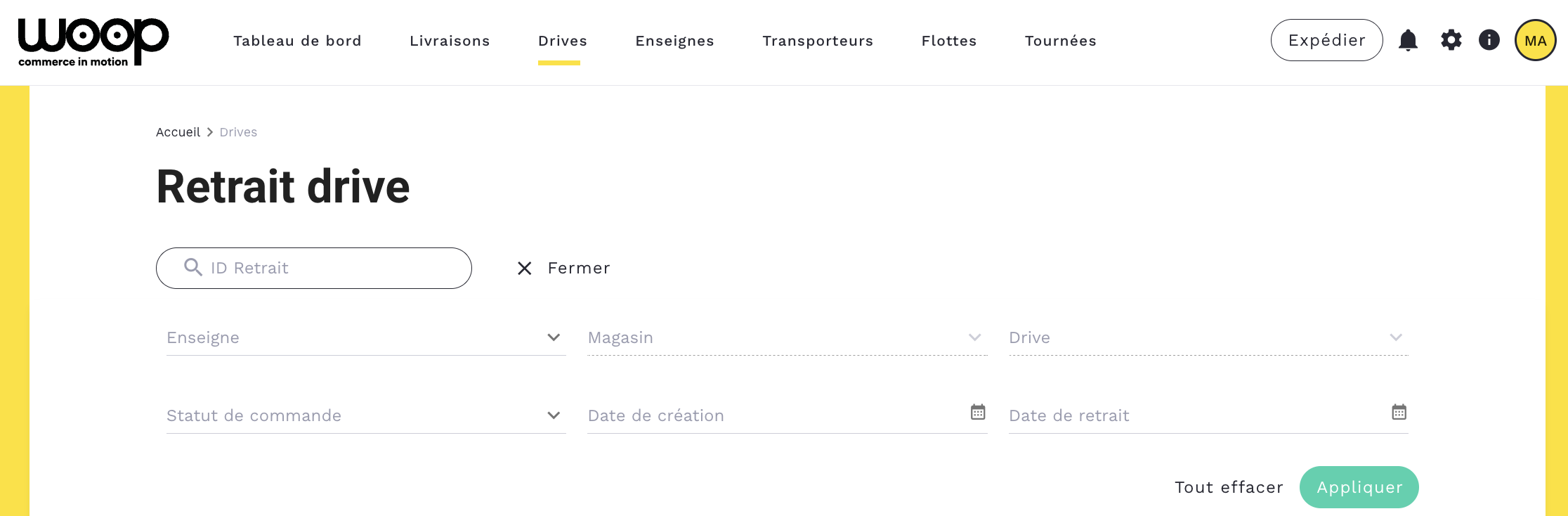
Task: Open the MA user avatar menu
Action: click(x=1535, y=40)
